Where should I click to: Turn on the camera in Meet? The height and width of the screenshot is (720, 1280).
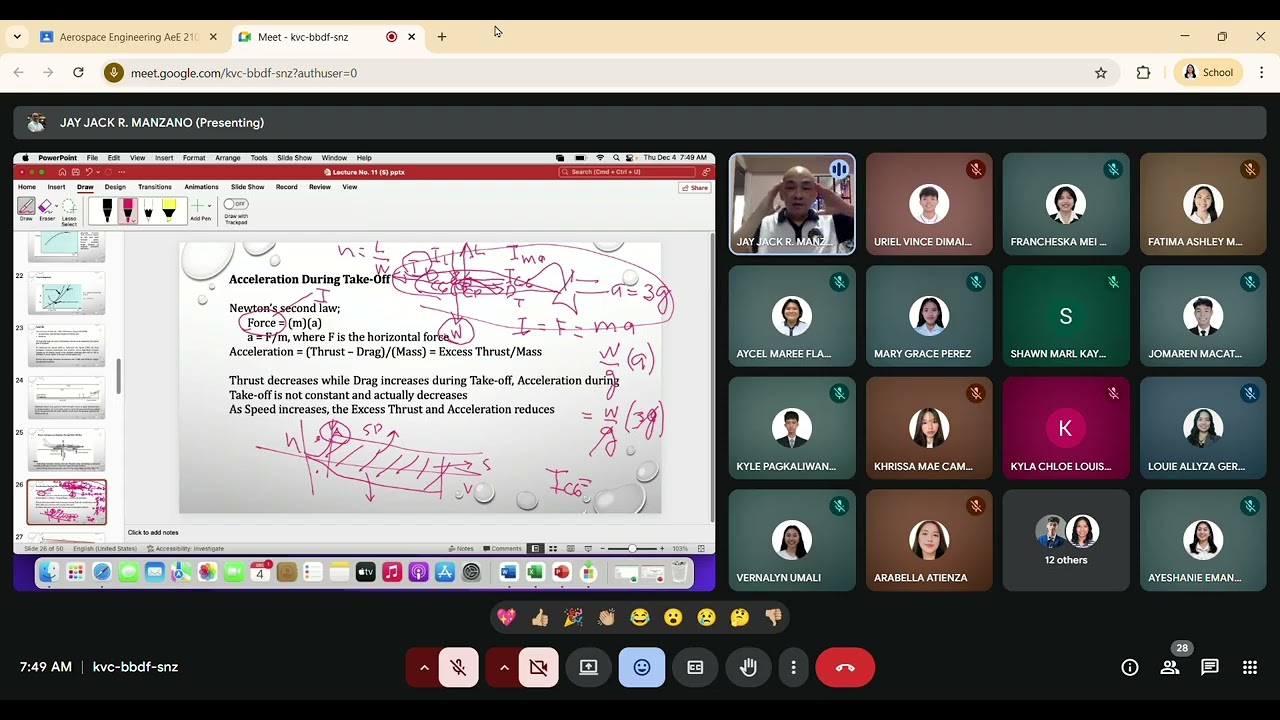click(x=539, y=667)
